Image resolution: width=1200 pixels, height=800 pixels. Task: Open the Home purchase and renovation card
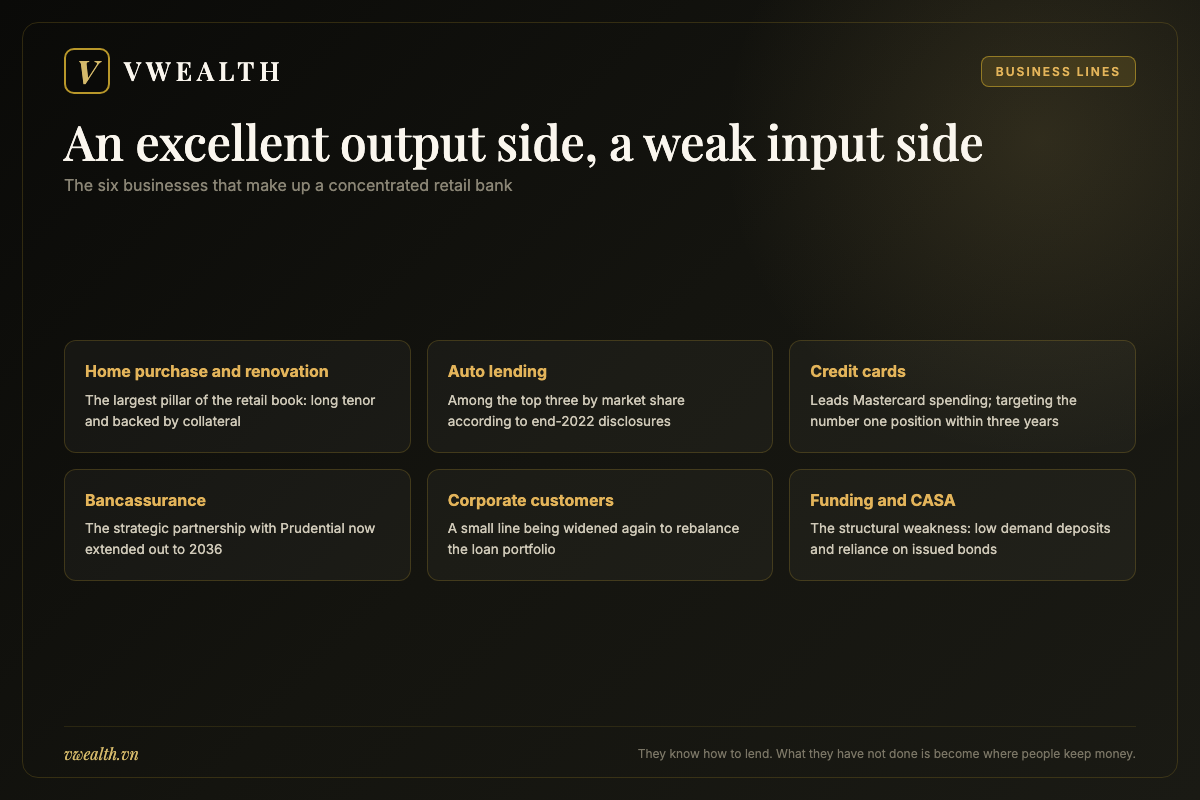click(237, 396)
